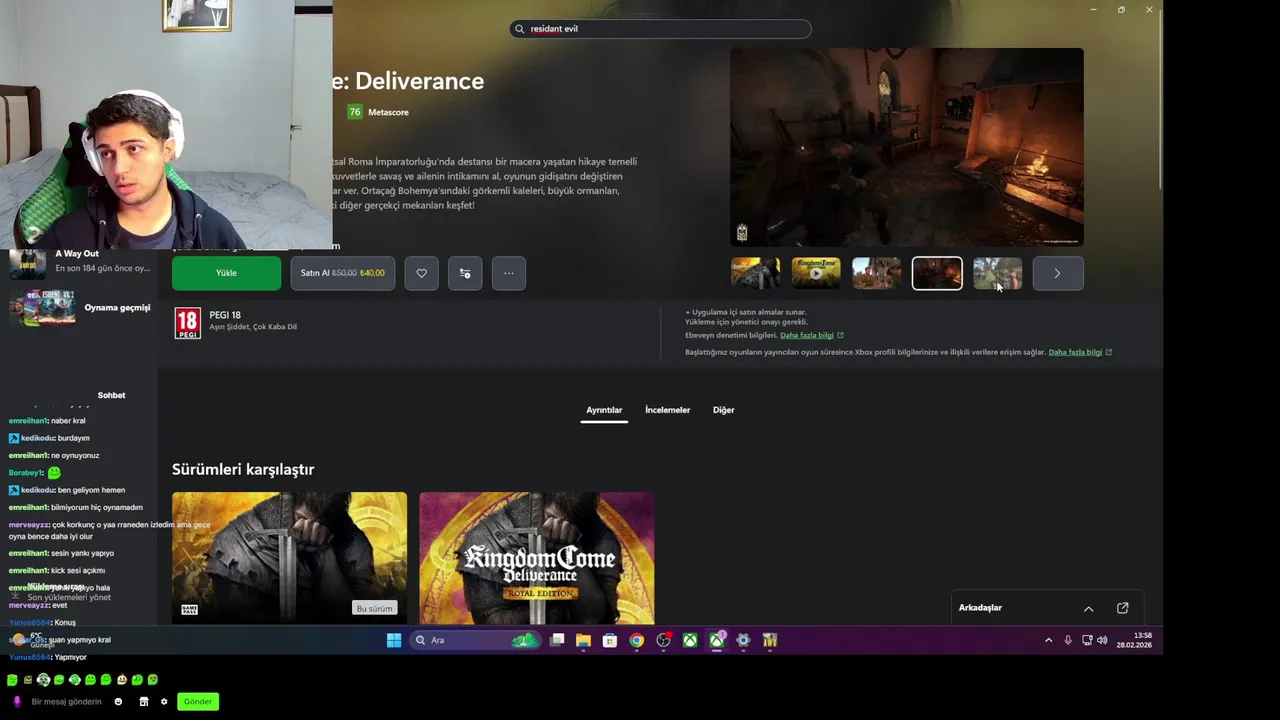The height and width of the screenshot is (720, 1280).
Task: Click the Bu sürüm label on edition card
Action: (375, 608)
